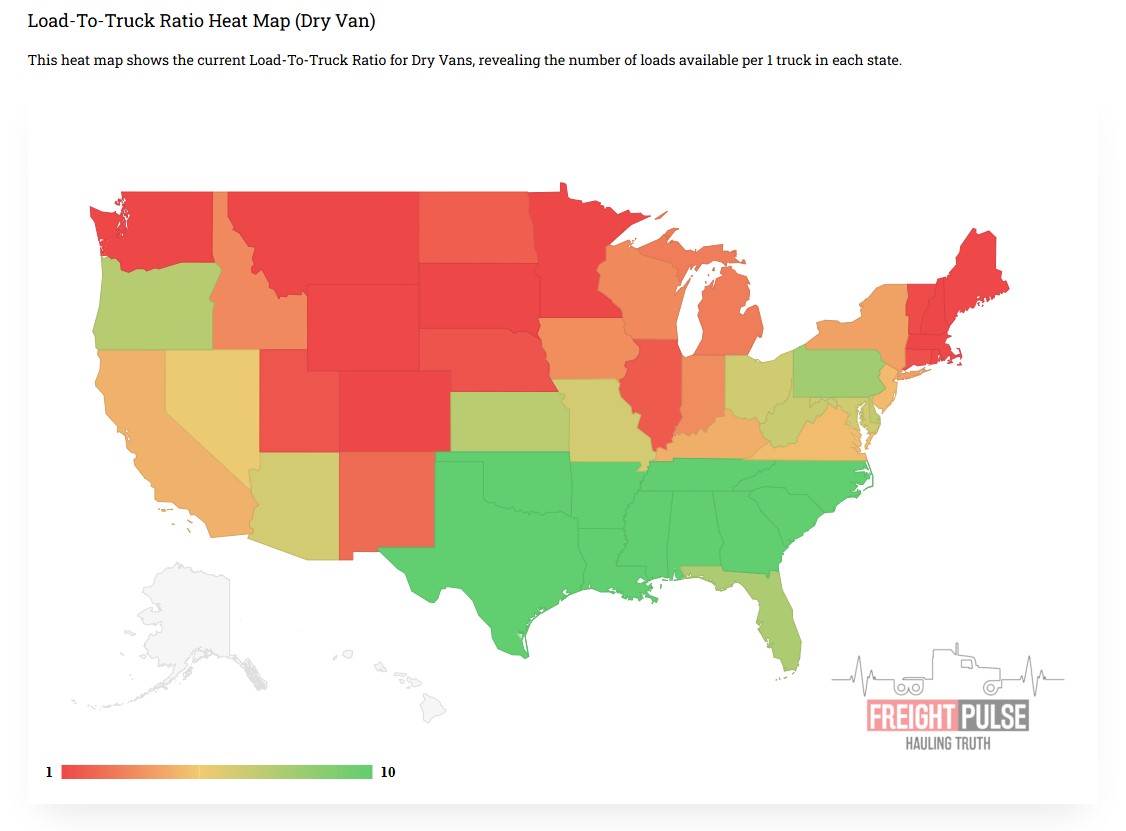Click the state of Colorado
The height and width of the screenshot is (831, 1126).
(393, 410)
